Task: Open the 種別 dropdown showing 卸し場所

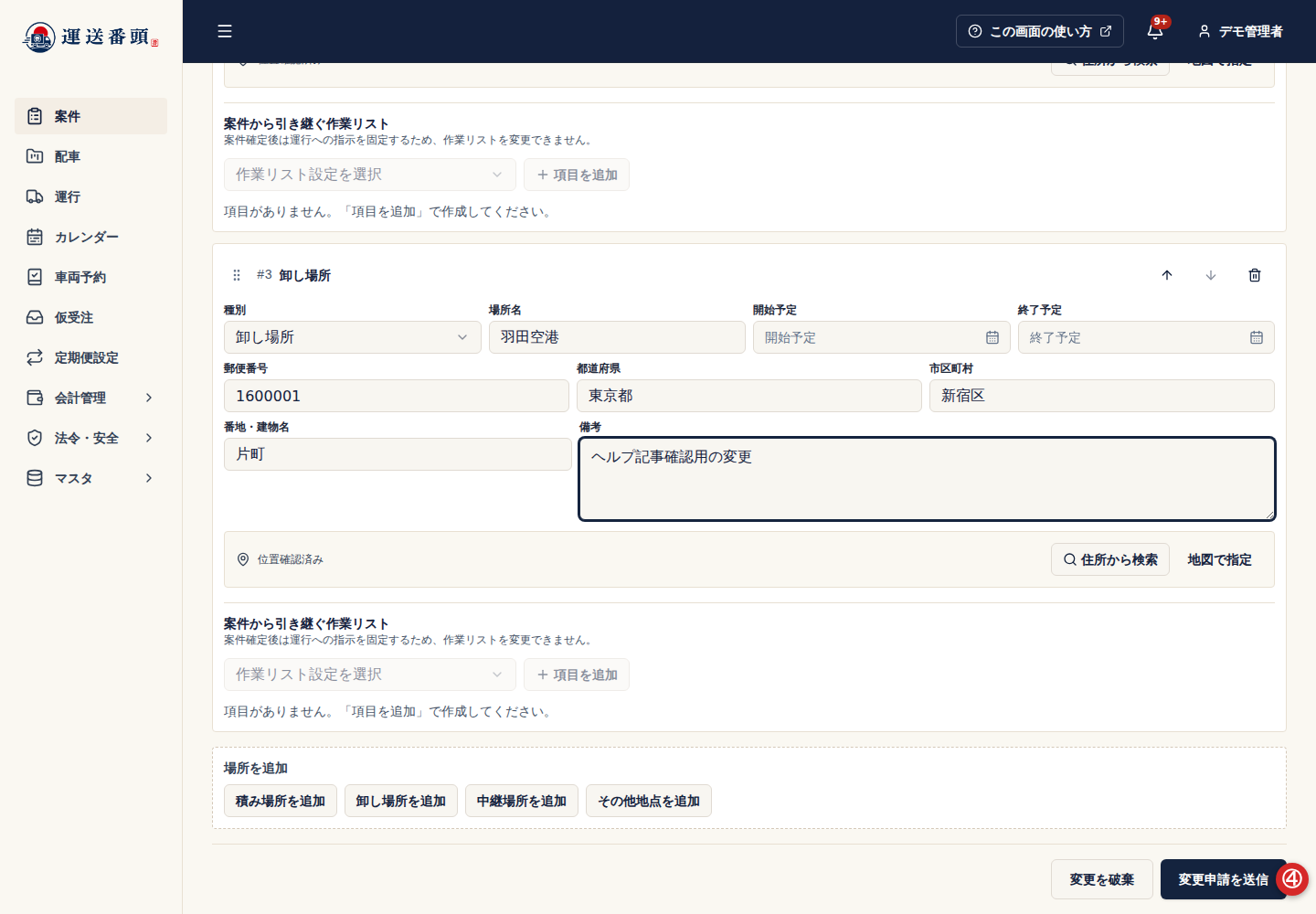Action: pyautogui.click(x=352, y=337)
